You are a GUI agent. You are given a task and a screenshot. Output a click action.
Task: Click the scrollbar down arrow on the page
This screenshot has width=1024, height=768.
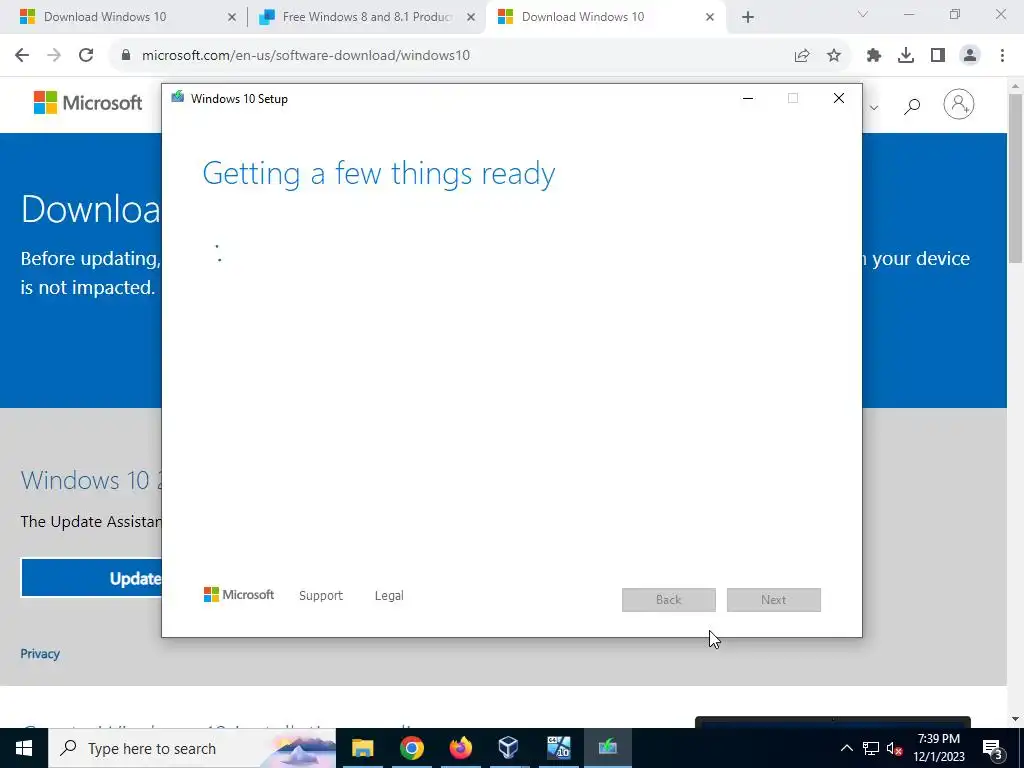tap(1016, 719)
